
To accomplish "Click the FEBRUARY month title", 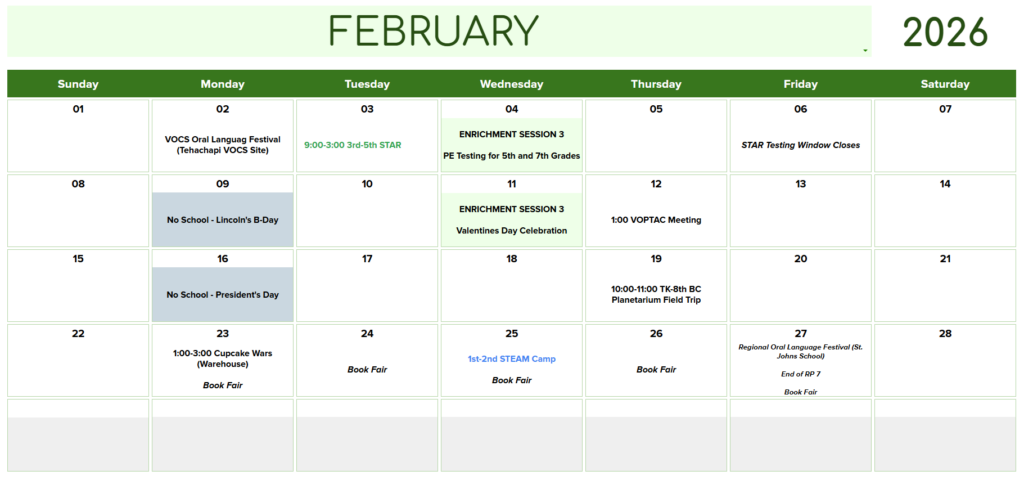I will click(433, 31).
